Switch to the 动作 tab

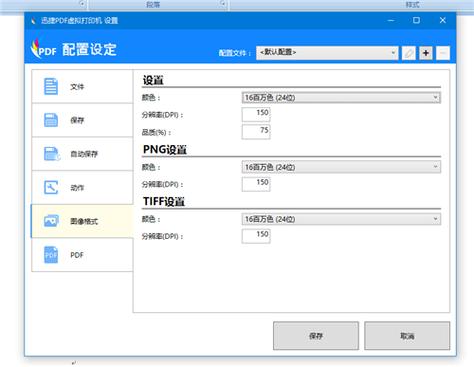pos(82,187)
